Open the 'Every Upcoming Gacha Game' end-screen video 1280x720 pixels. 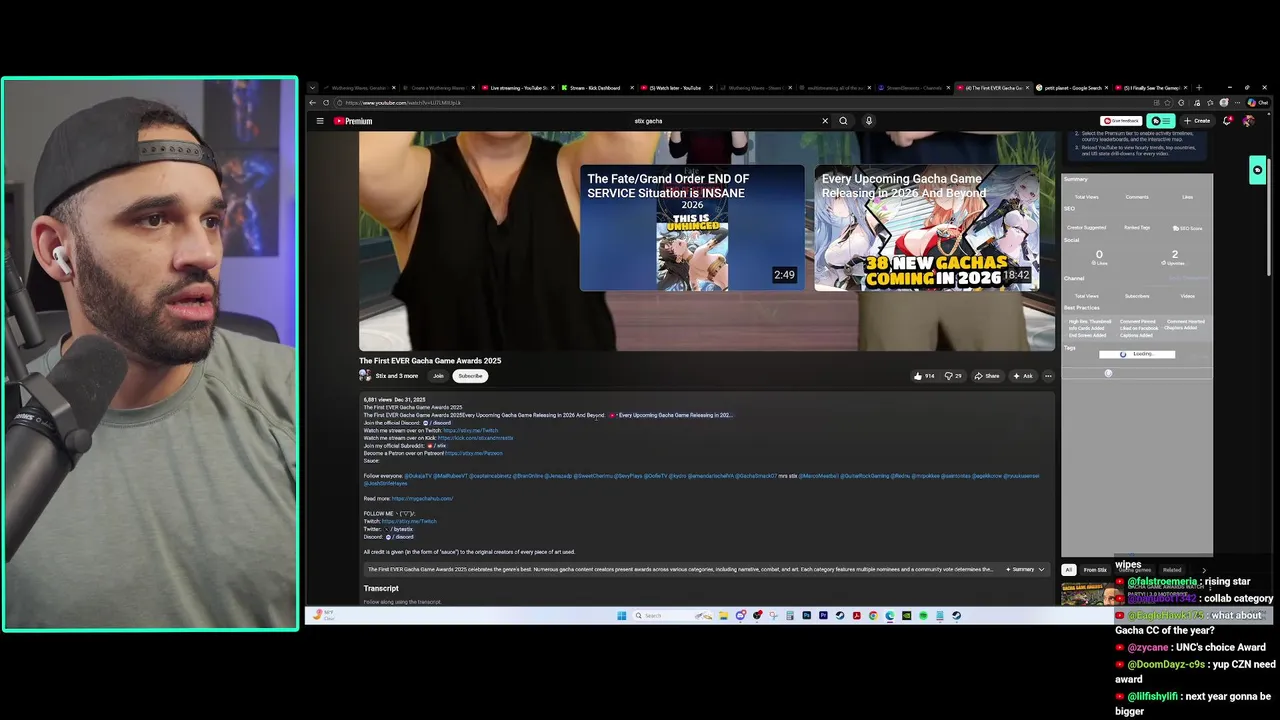pyautogui.click(x=926, y=228)
